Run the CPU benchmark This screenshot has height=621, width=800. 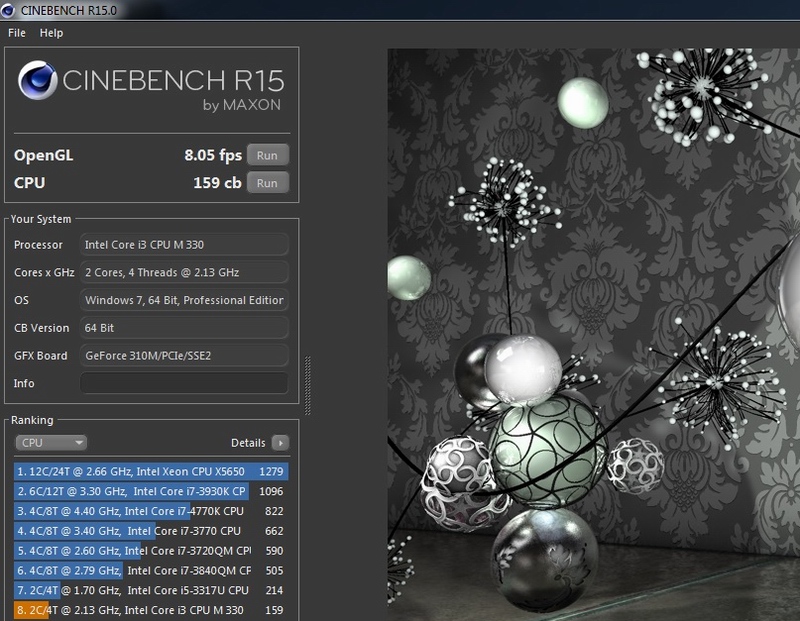[x=268, y=183]
